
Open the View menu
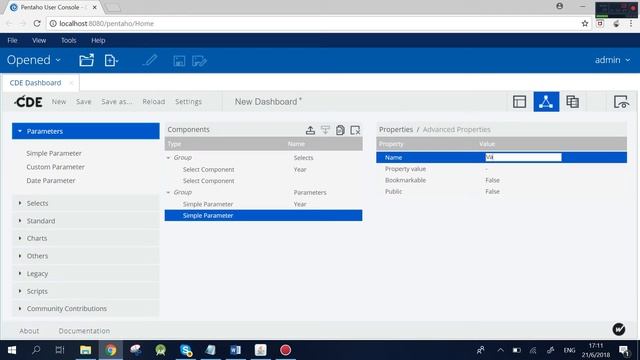(39, 40)
